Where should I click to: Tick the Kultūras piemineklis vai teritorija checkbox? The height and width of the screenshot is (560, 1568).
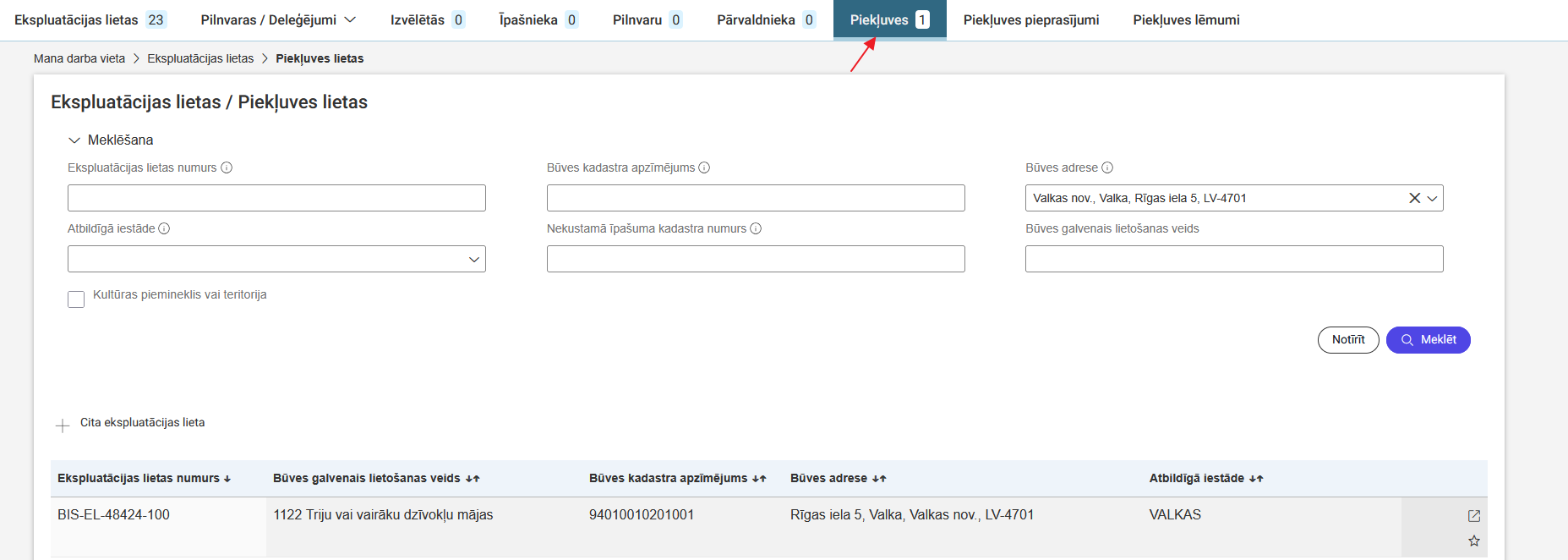pyautogui.click(x=76, y=299)
